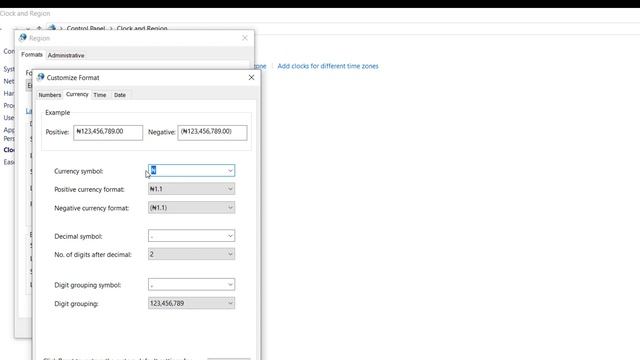Click the Currency symbol text field

click(187, 171)
